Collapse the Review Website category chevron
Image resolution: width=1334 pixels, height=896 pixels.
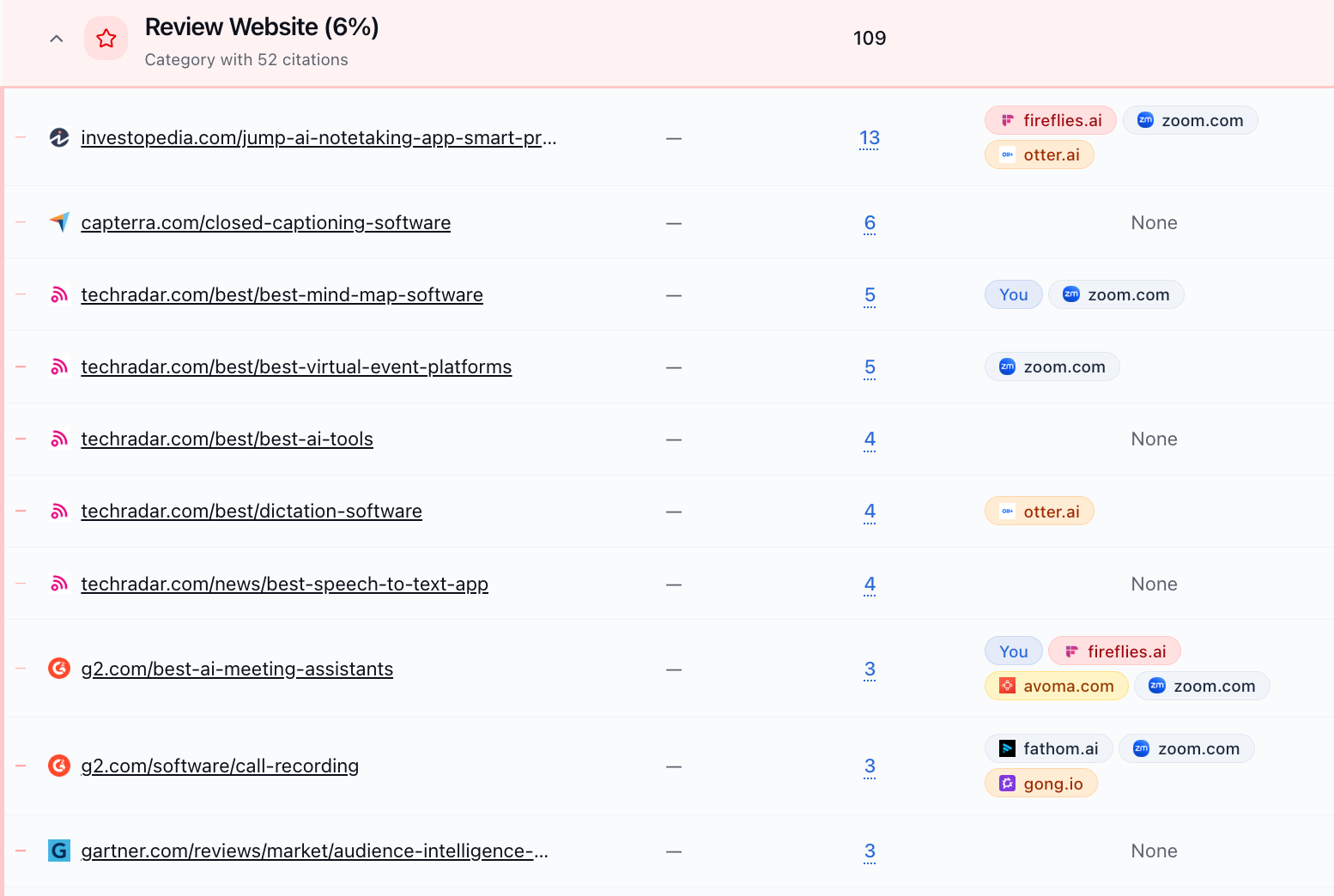point(57,39)
